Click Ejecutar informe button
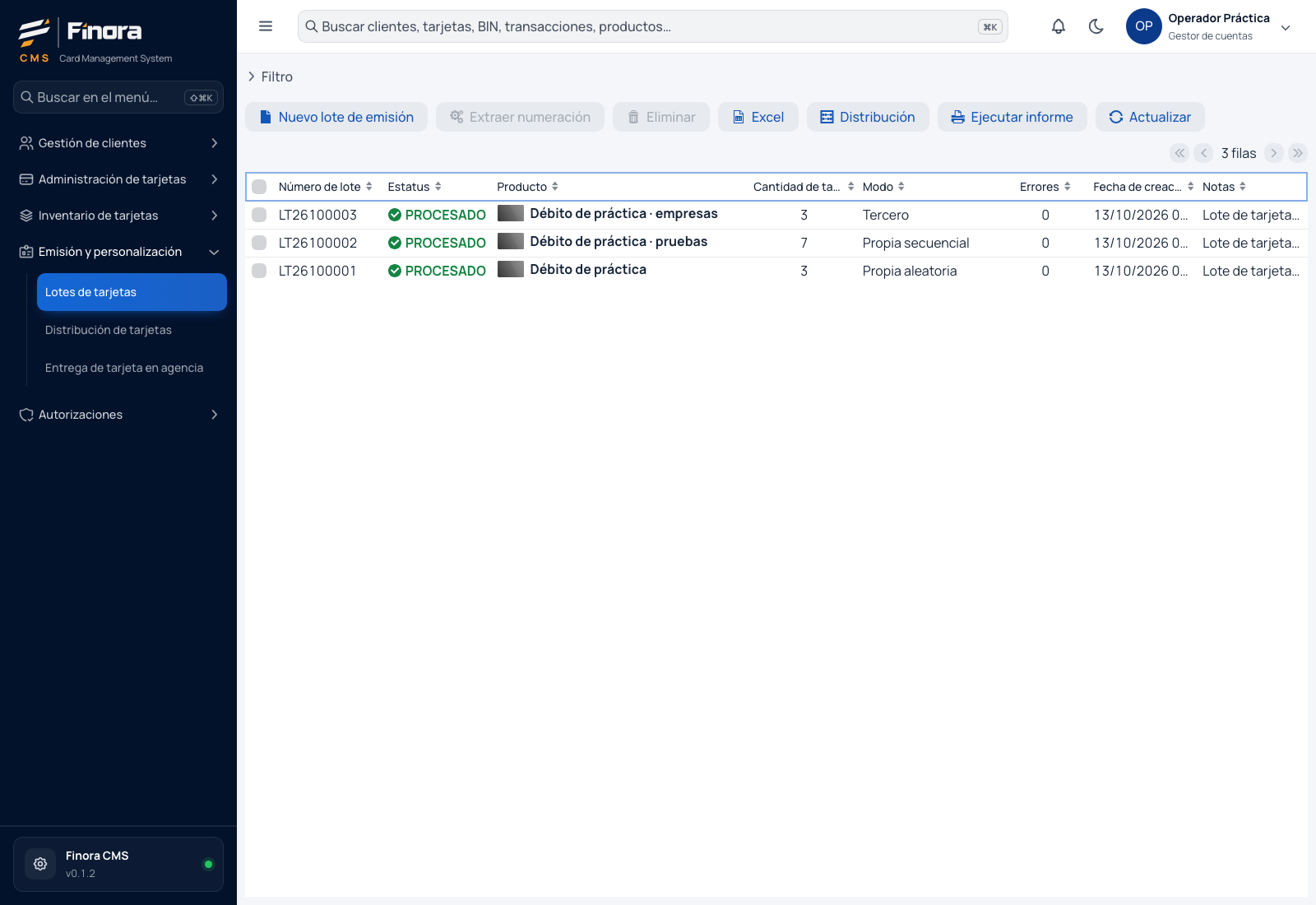1316x905 pixels. point(1012,117)
